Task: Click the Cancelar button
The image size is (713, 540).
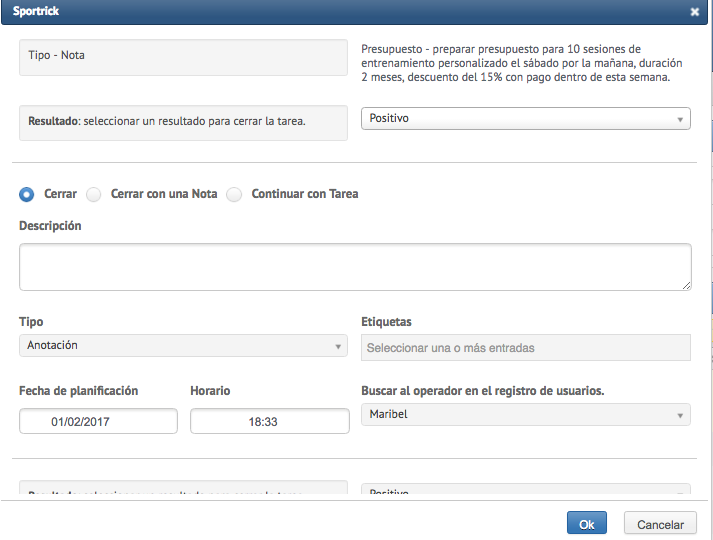Action: coord(660,523)
